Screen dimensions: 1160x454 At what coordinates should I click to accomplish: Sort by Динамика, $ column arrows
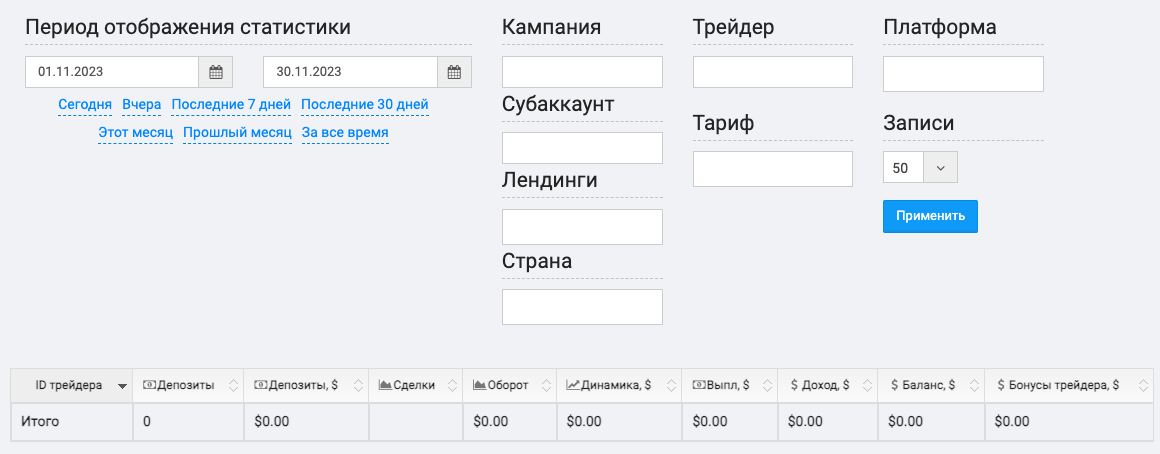pyautogui.click(x=671, y=385)
